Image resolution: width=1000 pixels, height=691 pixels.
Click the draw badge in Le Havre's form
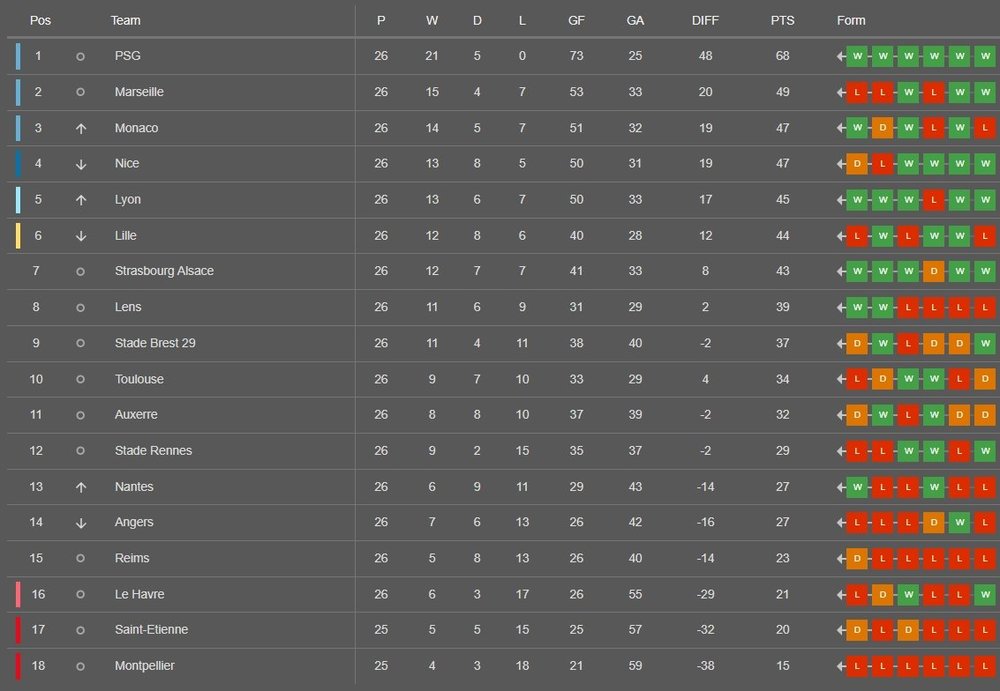pyautogui.click(x=882, y=594)
